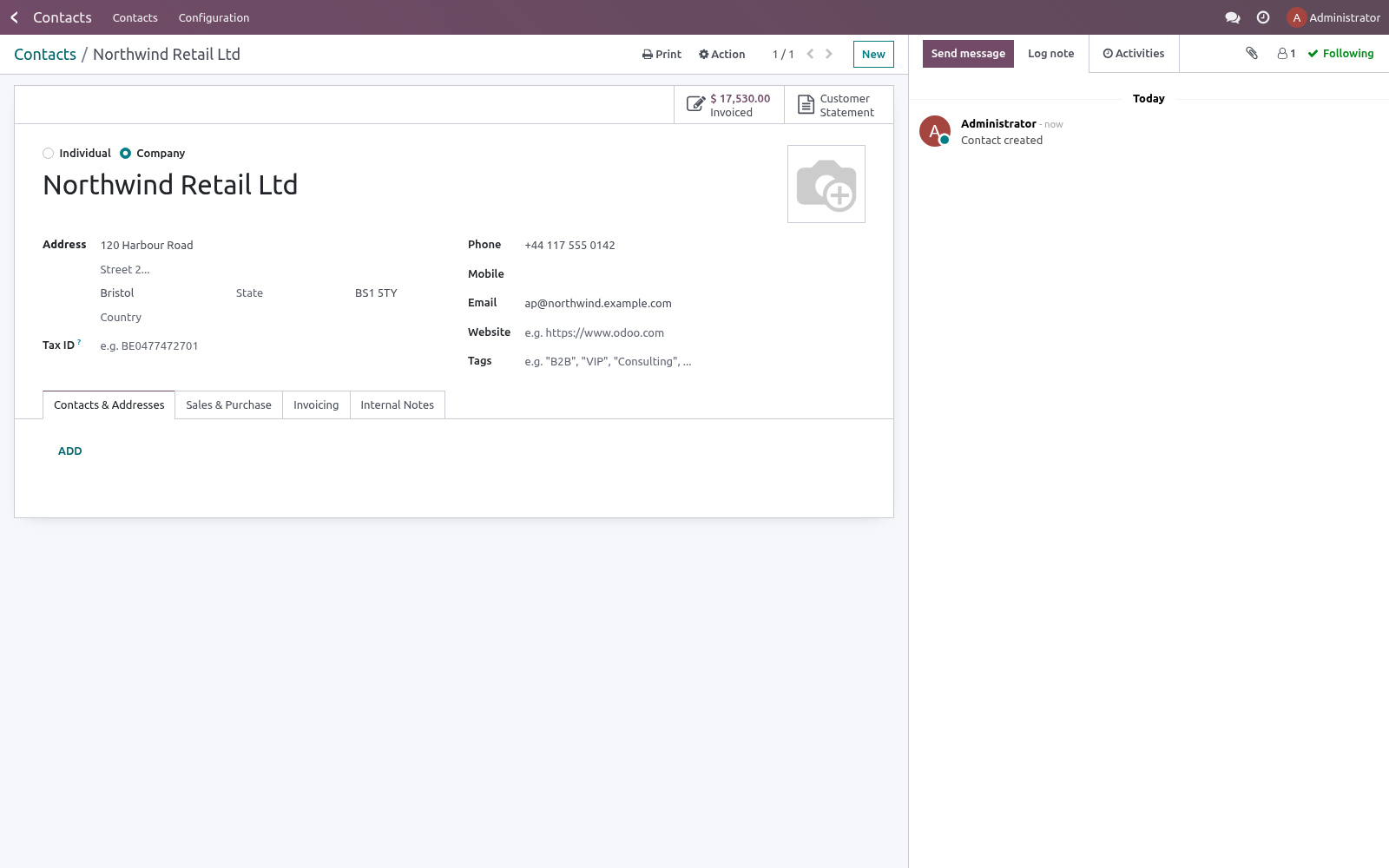
Task: Click the phone +44 117 555 0142
Action: pos(693,246)
